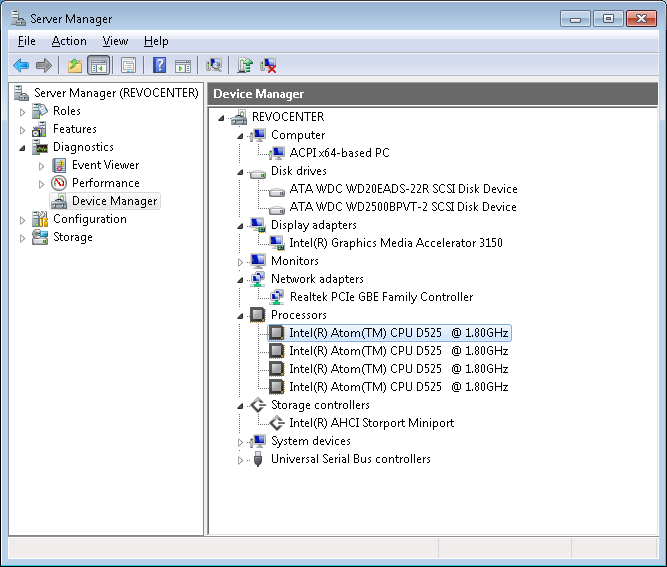Select ATA WDC WD2500BPVT-2 SCSI Disk Device
667x567 pixels.
(x=403, y=207)
